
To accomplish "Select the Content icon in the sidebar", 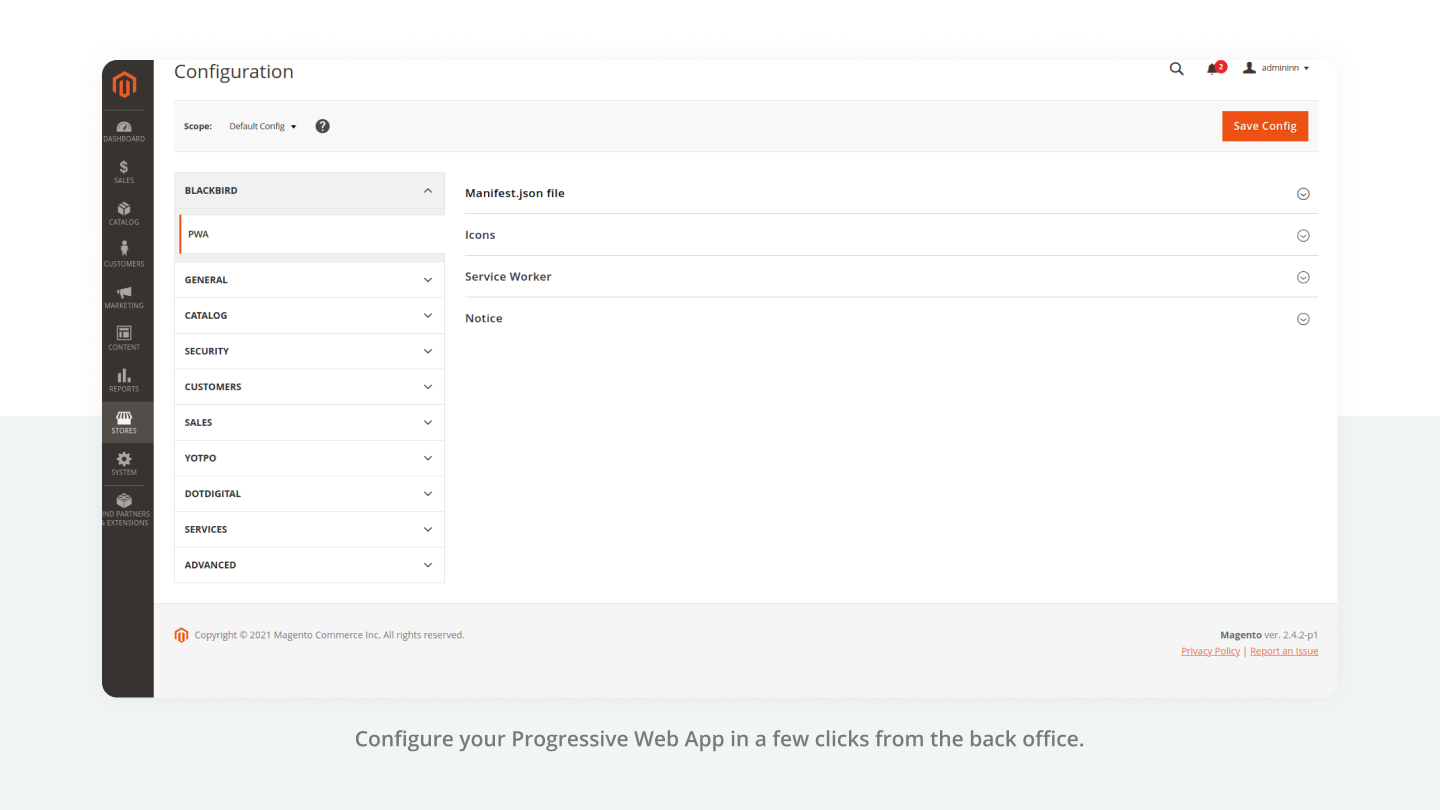I will 124,337.
